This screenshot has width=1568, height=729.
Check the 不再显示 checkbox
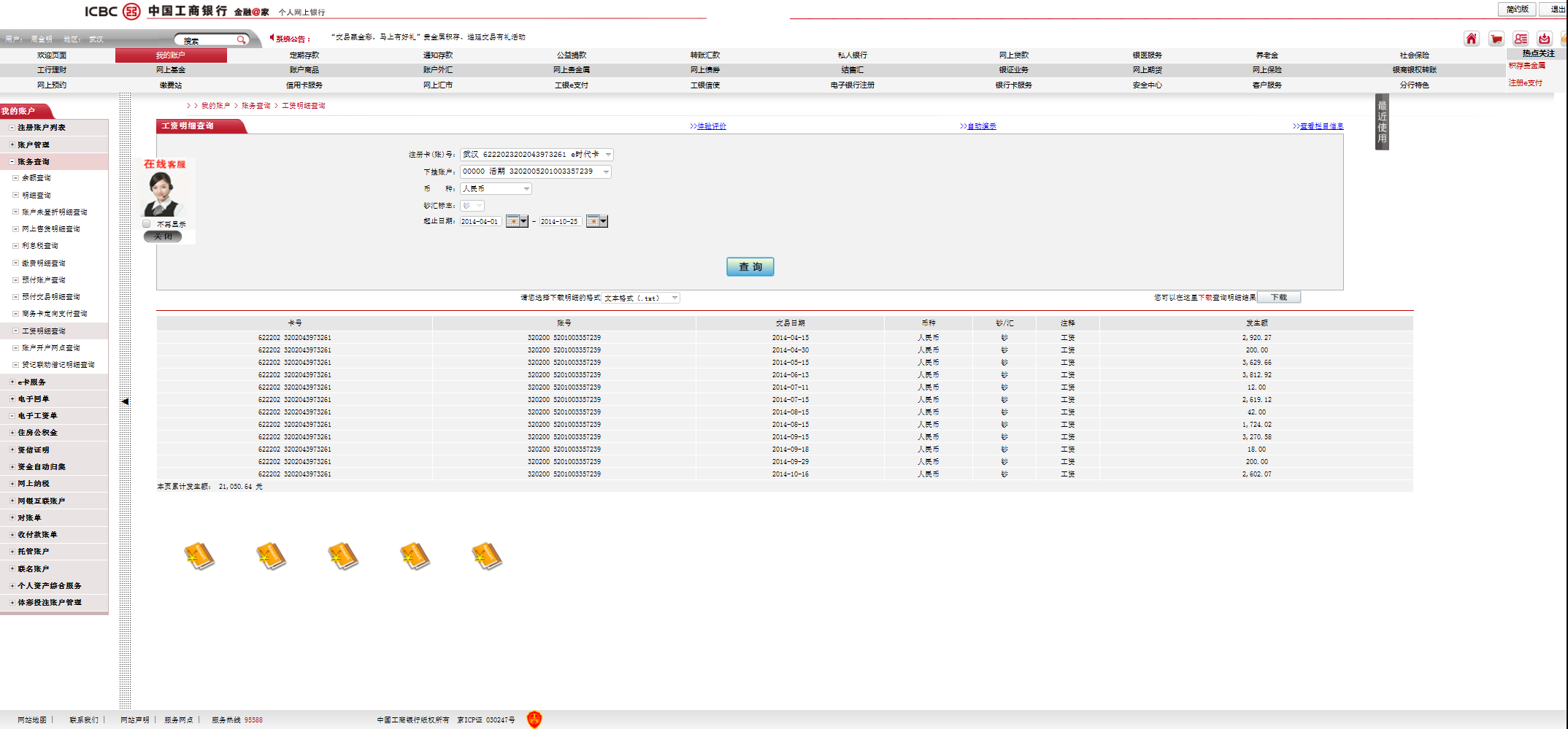tap(147, 224)
